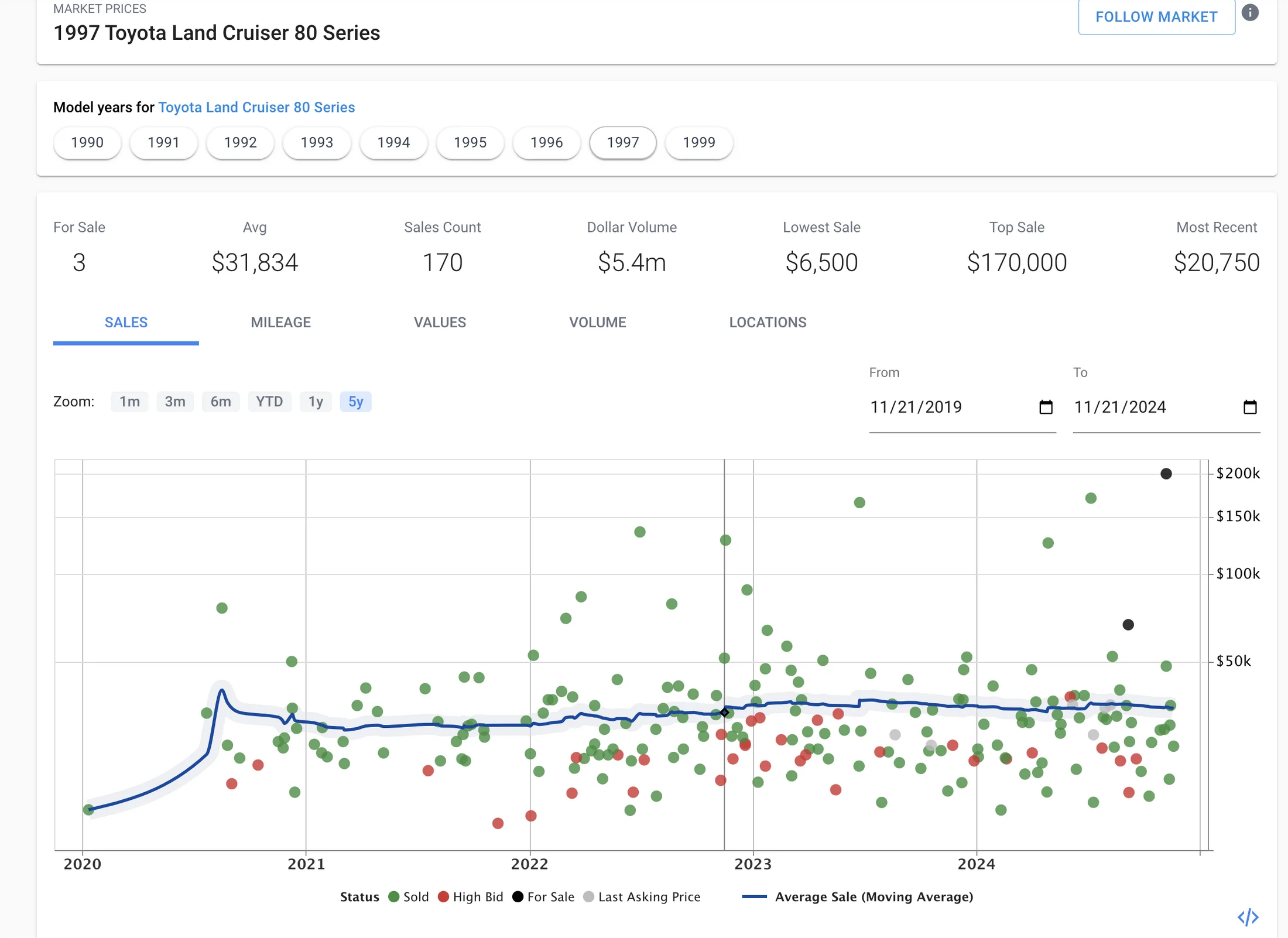Switch to the Locations tab
This screenshot has height=938, width=1288.
[768, 322]
